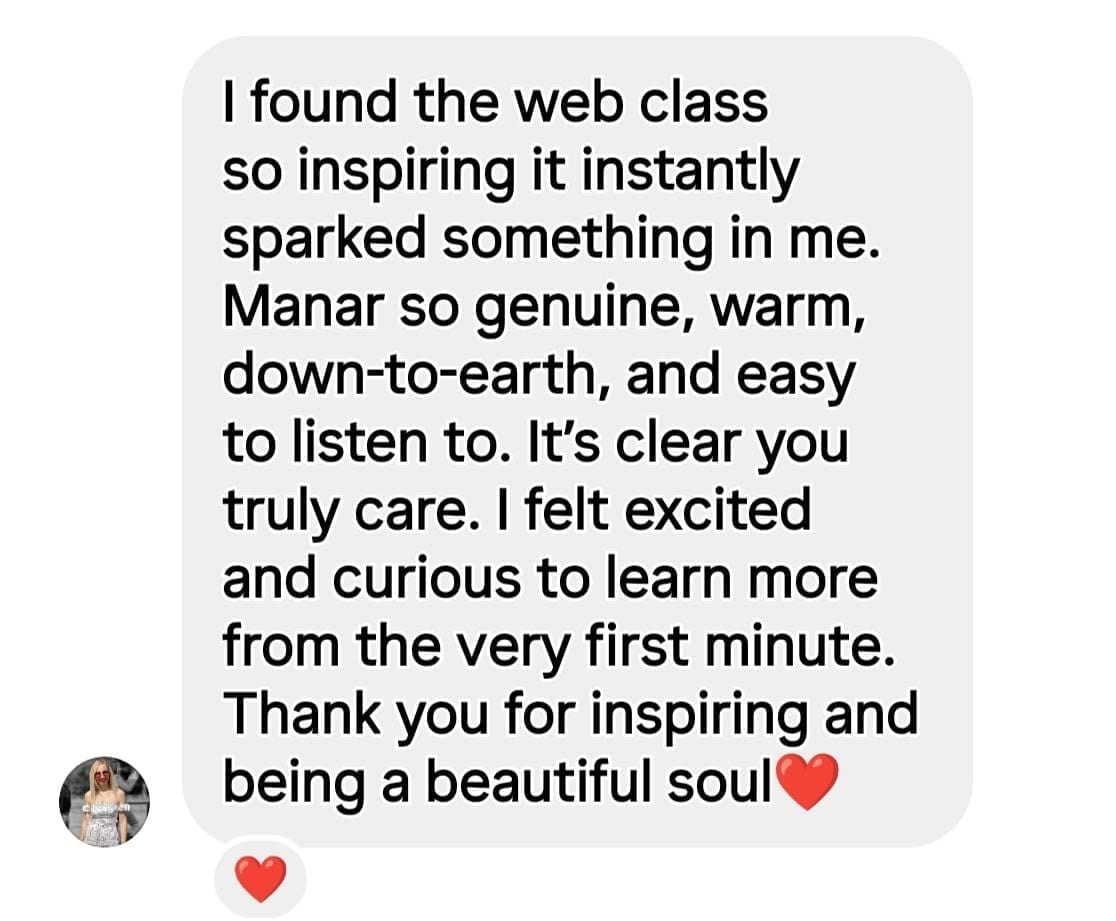
Task: Click the word 'inspiring' on the second line
Action: [406, 173]
